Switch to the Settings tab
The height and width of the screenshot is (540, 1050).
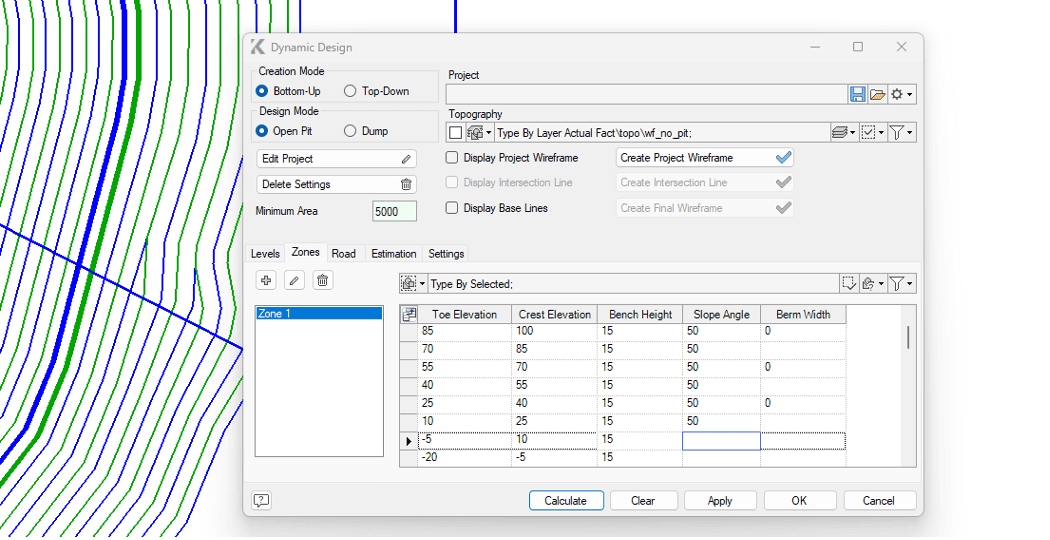446,253
